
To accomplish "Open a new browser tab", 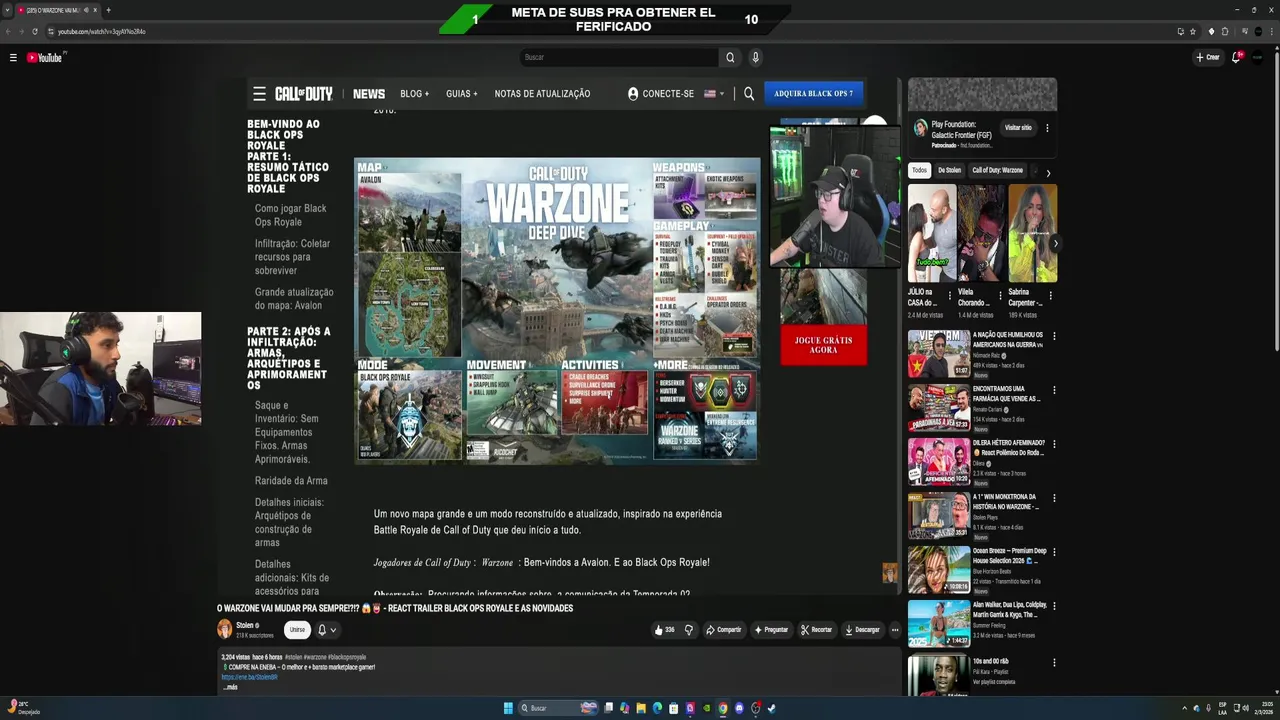I will click(x=108, y=10).
